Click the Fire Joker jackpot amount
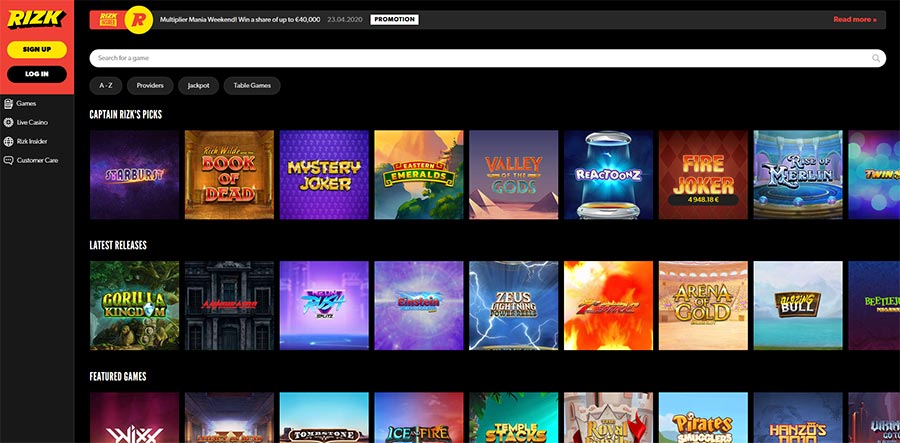 [x=703, y=201]
